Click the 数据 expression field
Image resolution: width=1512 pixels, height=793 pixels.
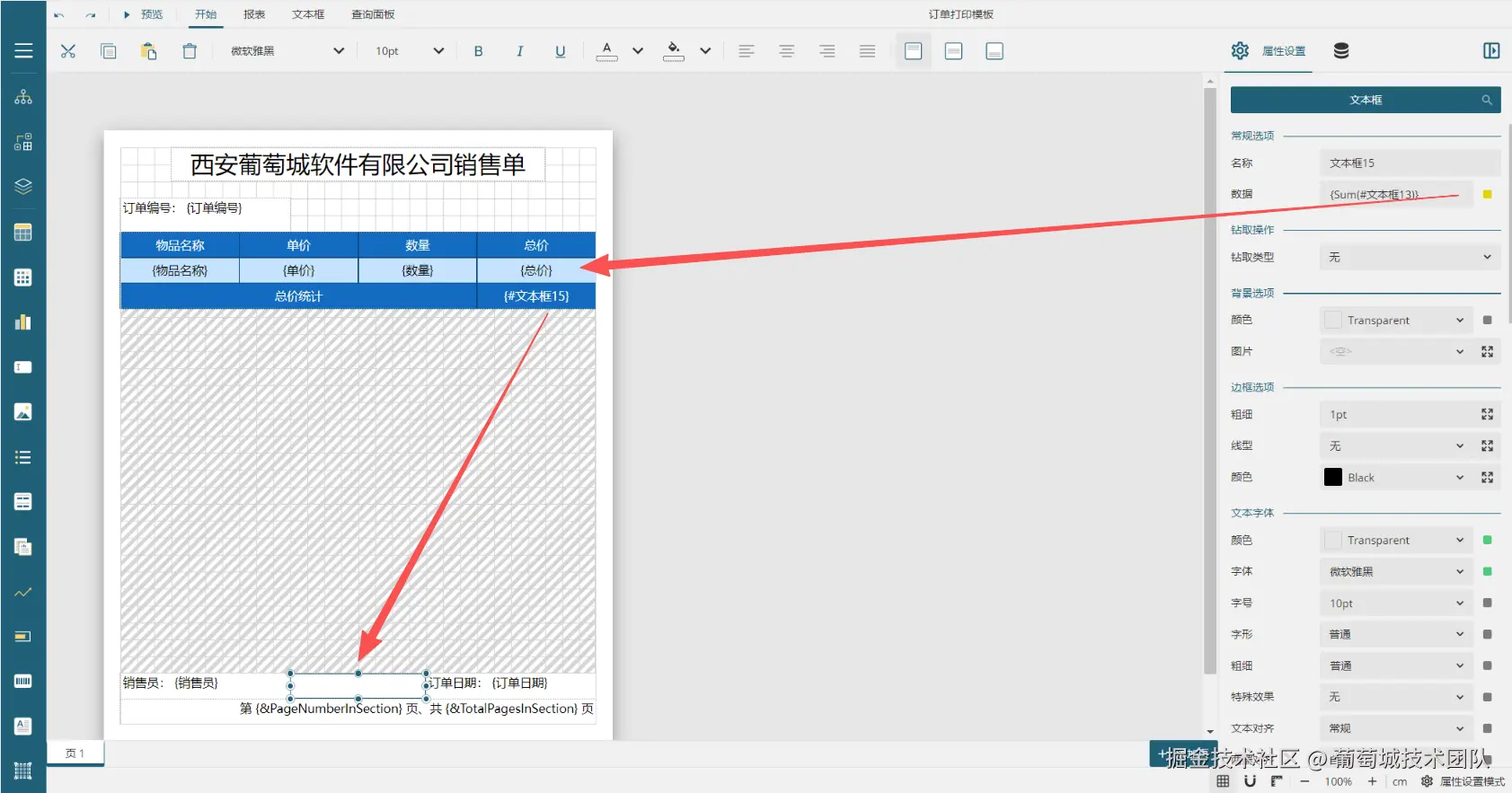click(x=1396, y=194)
